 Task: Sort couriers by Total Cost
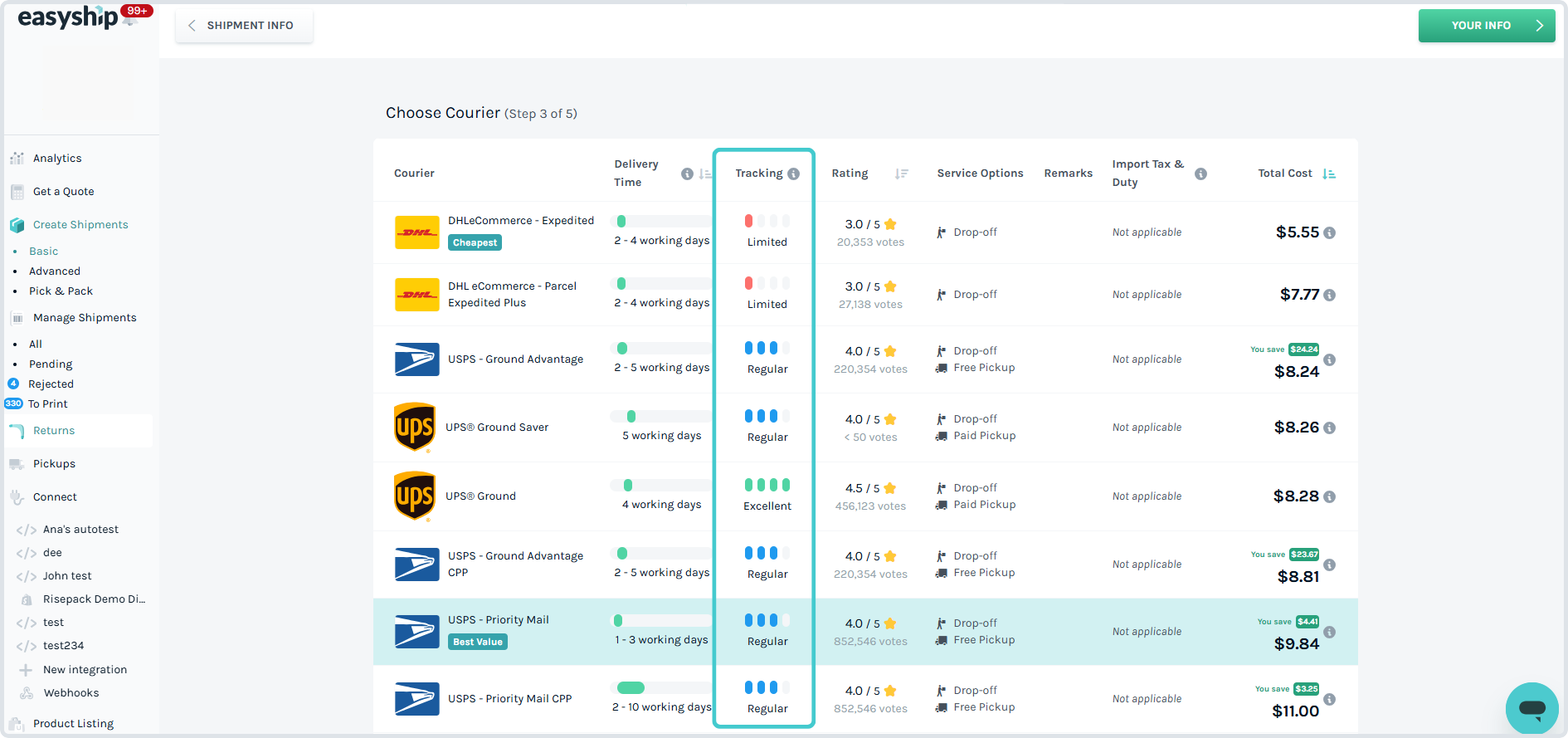point(1329,174)
